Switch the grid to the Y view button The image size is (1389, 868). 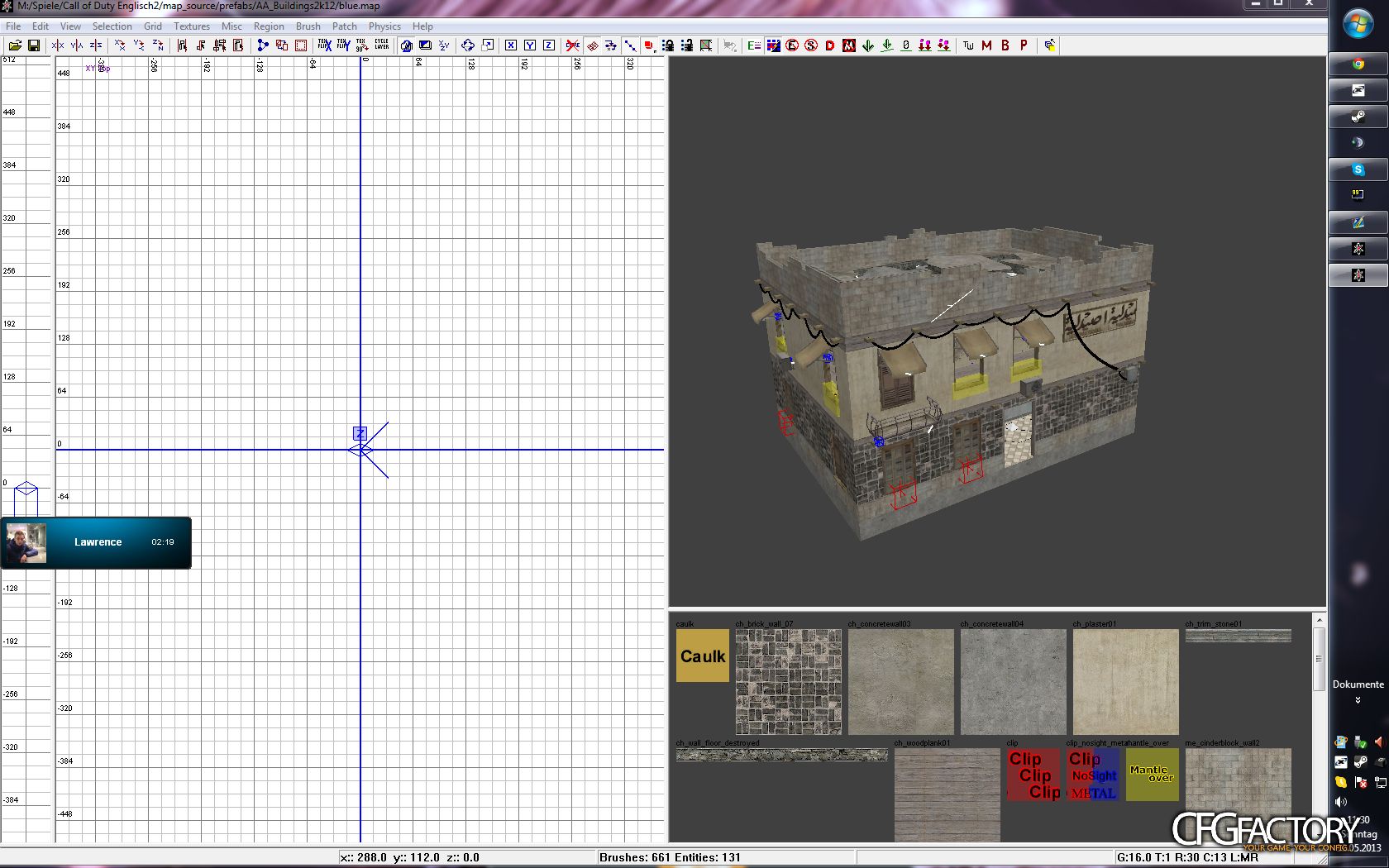[x=530, y=45]
